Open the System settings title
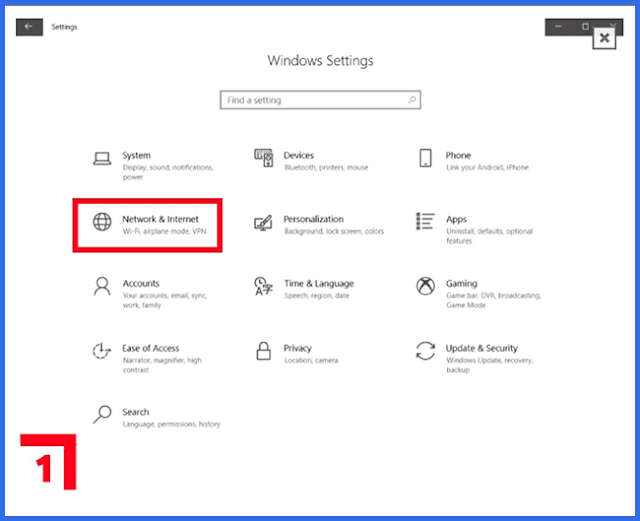The image size is (640, 521). tap(137, 155)
